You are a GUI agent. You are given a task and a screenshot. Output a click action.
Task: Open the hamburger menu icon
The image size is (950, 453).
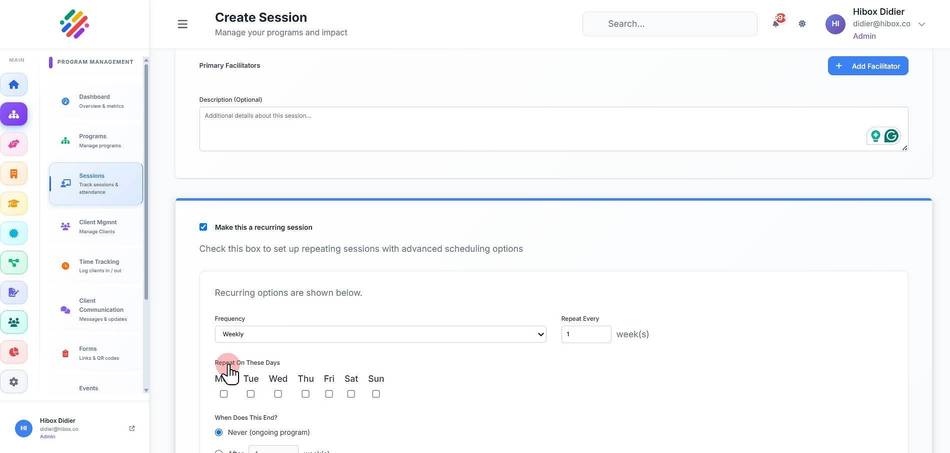coord(182,24)
